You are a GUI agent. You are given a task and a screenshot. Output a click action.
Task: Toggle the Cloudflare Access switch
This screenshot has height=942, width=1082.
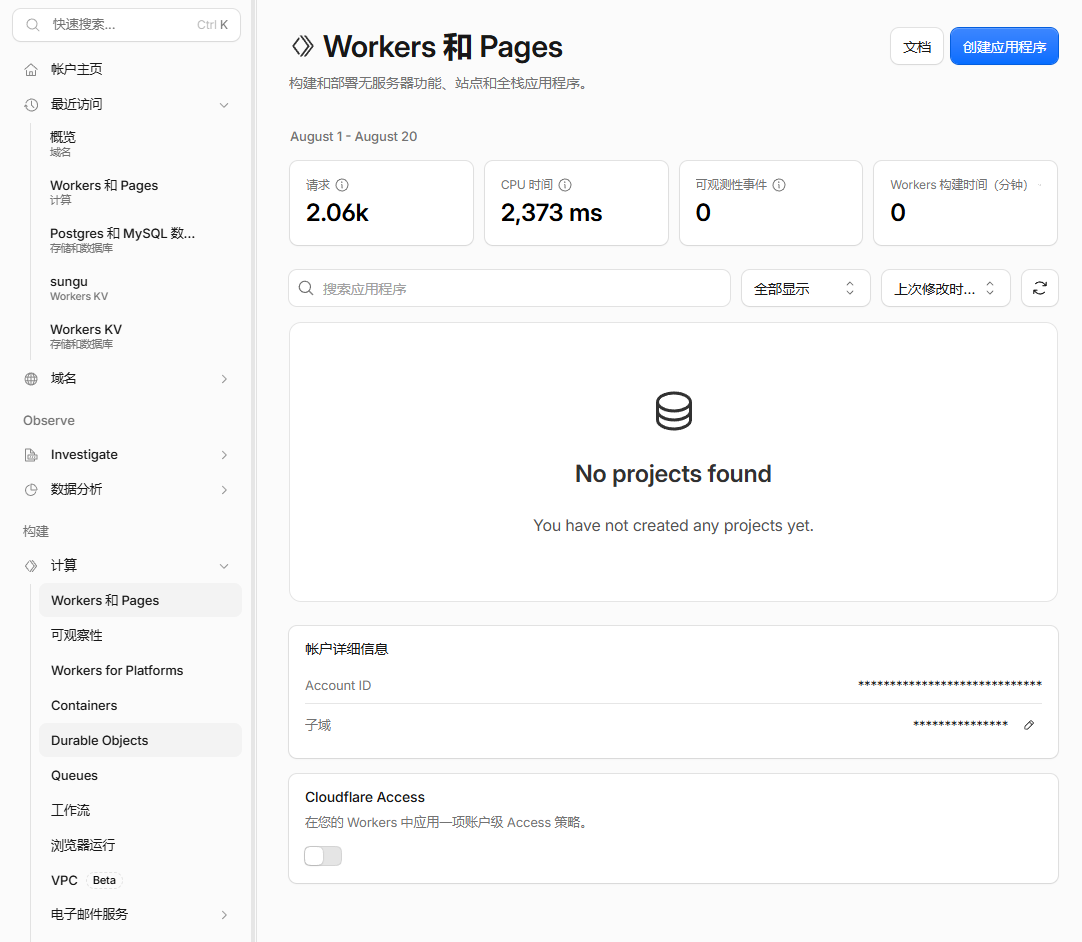click(x=323, y=856)
